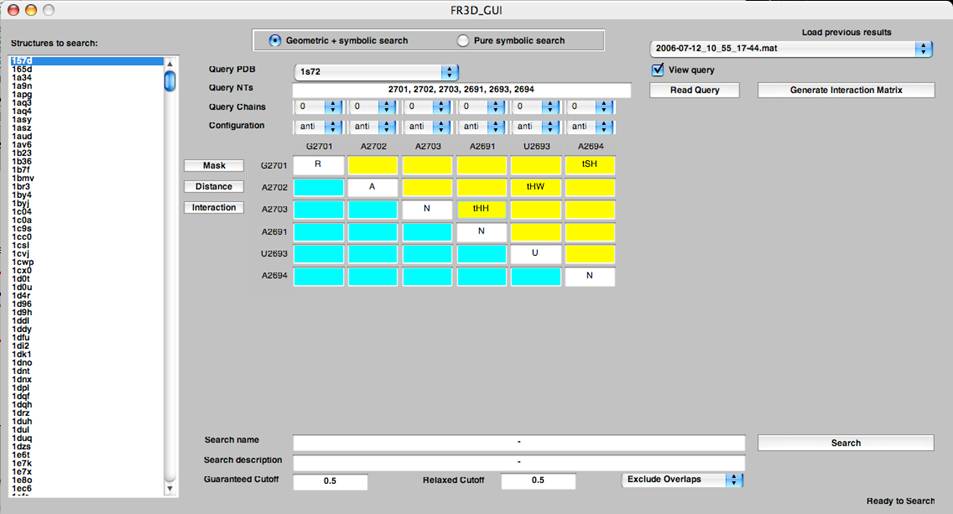
Task: Switch matrix to Mask mode
Action: tap(214, 165)
